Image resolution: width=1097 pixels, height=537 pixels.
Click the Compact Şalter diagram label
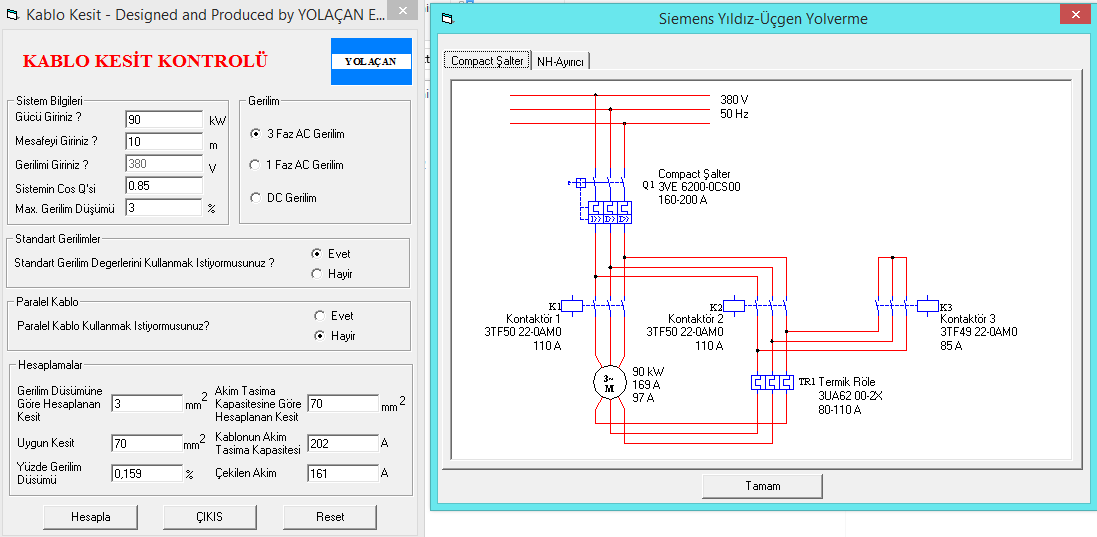[694, 173]
